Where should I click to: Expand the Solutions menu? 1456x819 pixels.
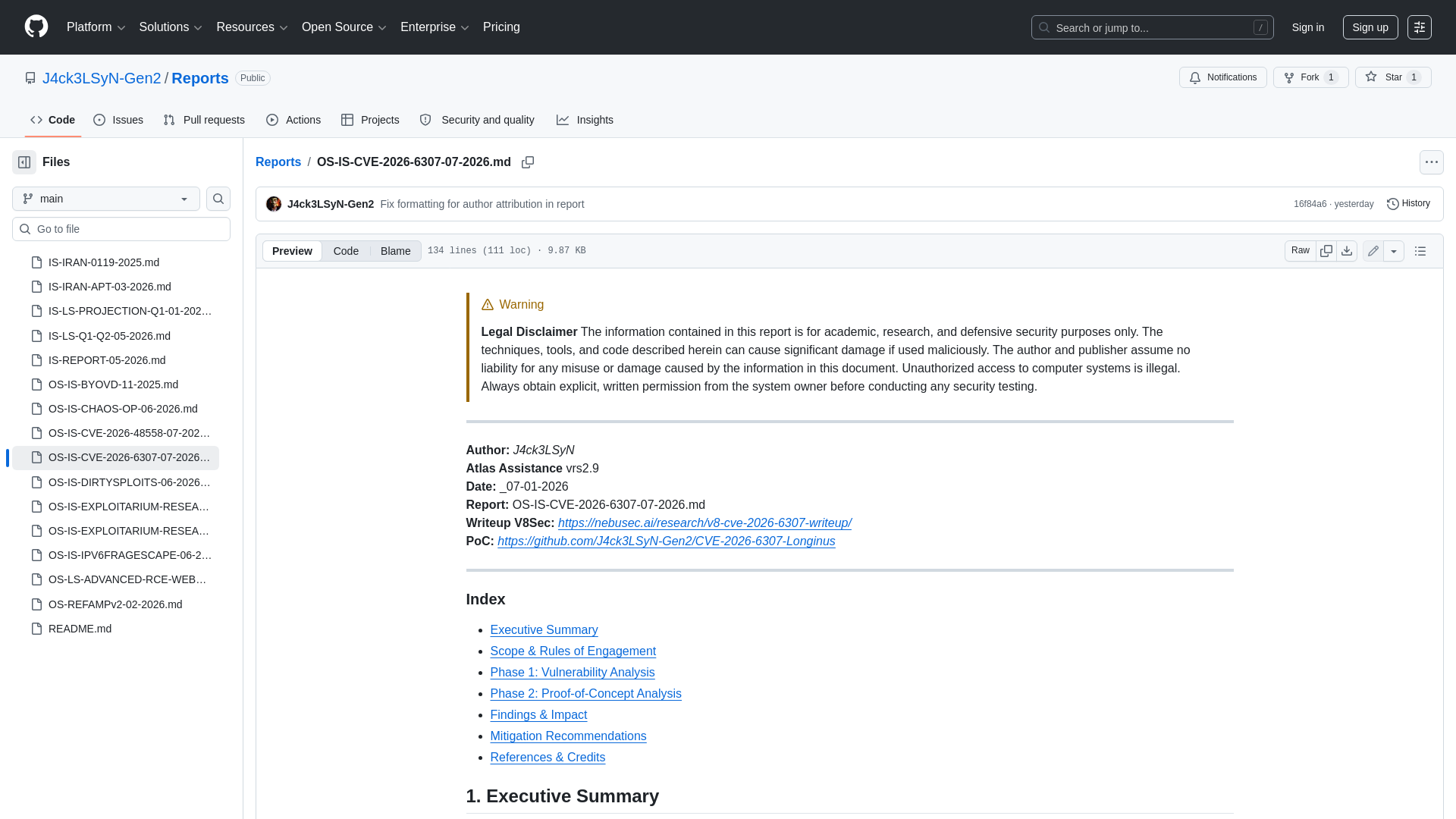pos(171,27)
